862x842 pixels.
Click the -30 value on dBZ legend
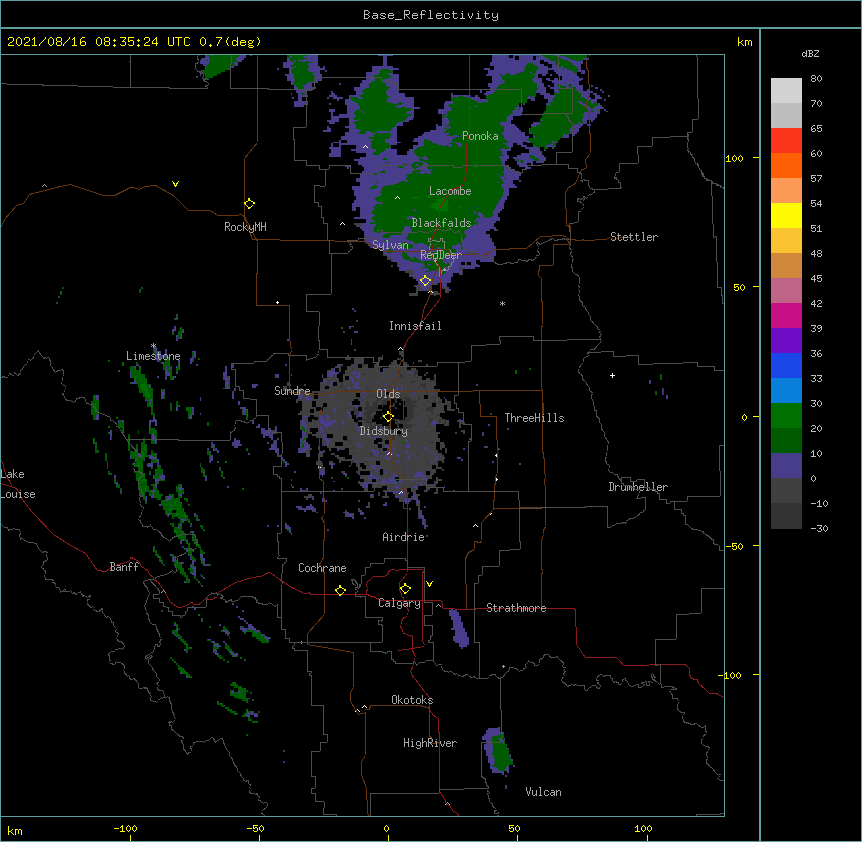[x=819, y=529]
